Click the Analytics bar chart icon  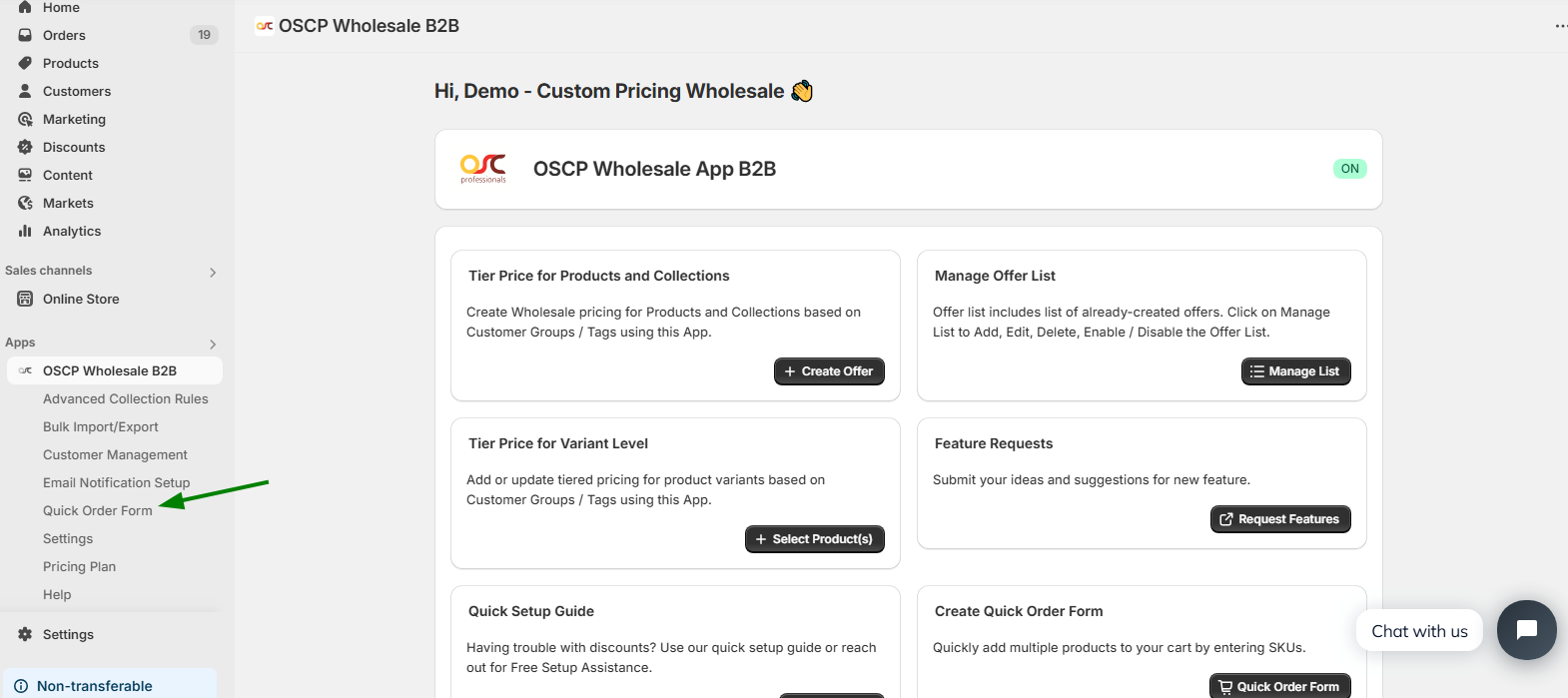[x=25, y=231]
